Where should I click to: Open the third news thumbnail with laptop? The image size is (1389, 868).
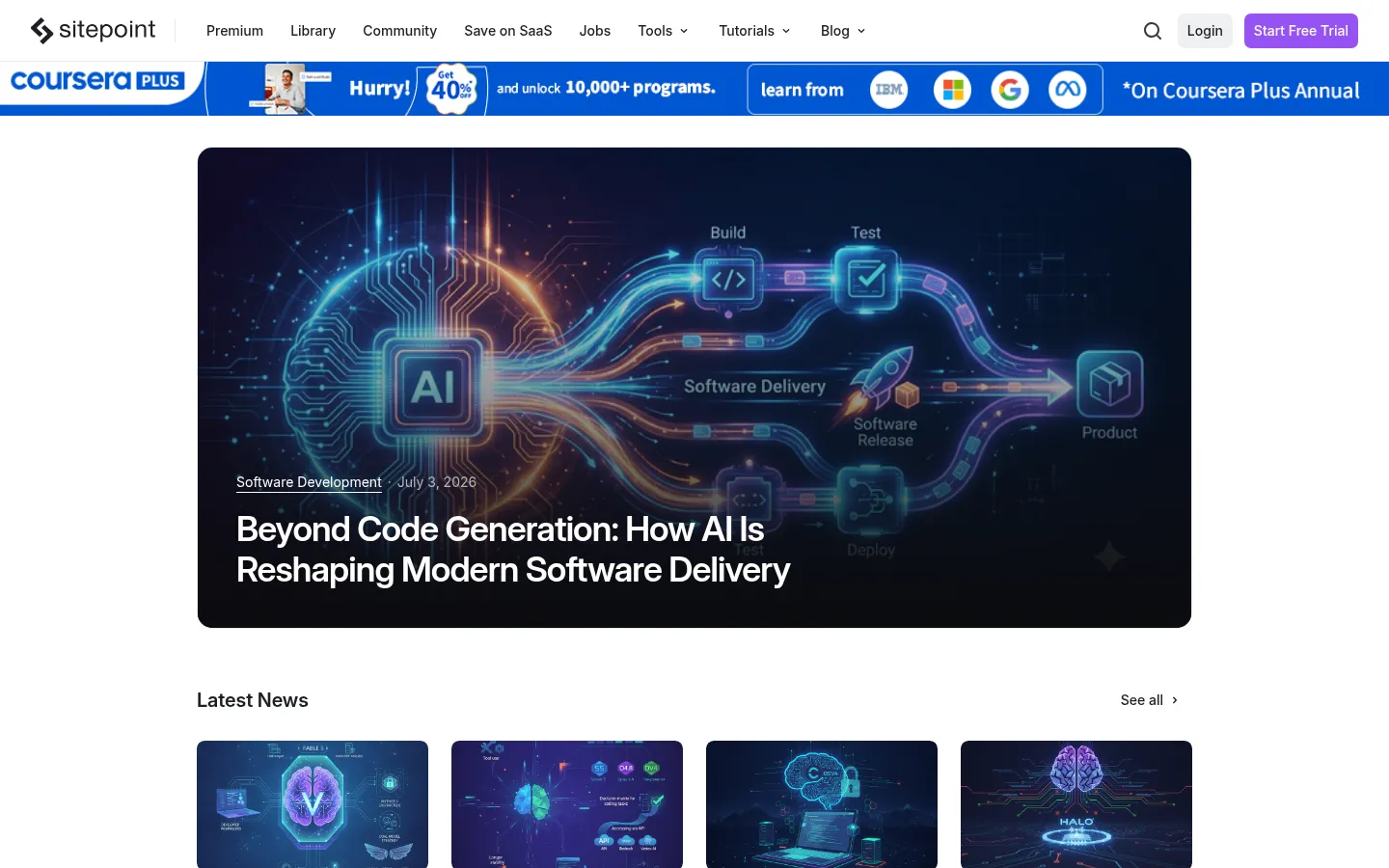tap(822, 804)
